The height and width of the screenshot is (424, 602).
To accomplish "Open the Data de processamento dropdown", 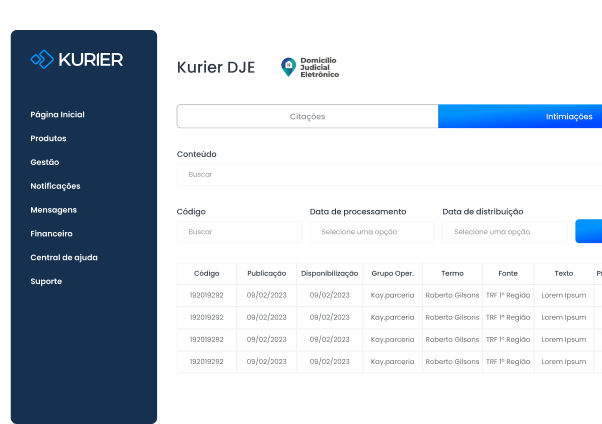I will (372, 232).
